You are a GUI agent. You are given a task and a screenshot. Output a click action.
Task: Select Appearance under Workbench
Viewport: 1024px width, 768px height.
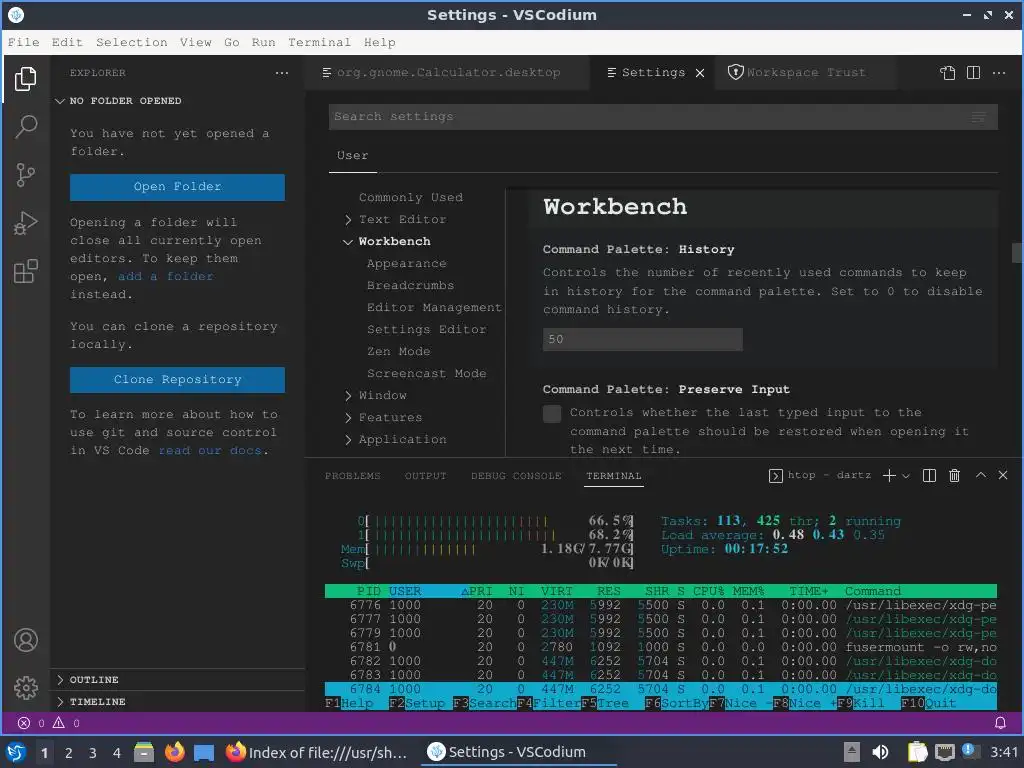click(x=406, y=264)
